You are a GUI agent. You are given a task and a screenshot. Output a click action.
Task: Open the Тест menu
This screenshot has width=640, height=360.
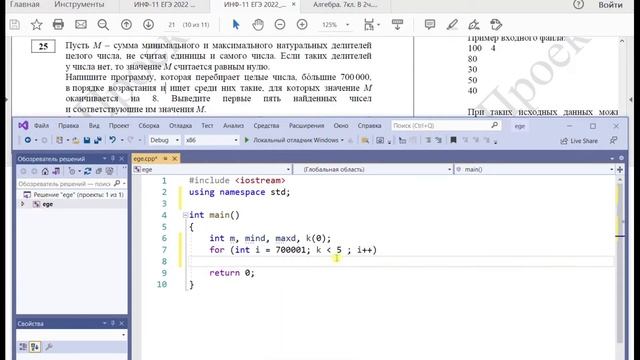pos(207,126)
